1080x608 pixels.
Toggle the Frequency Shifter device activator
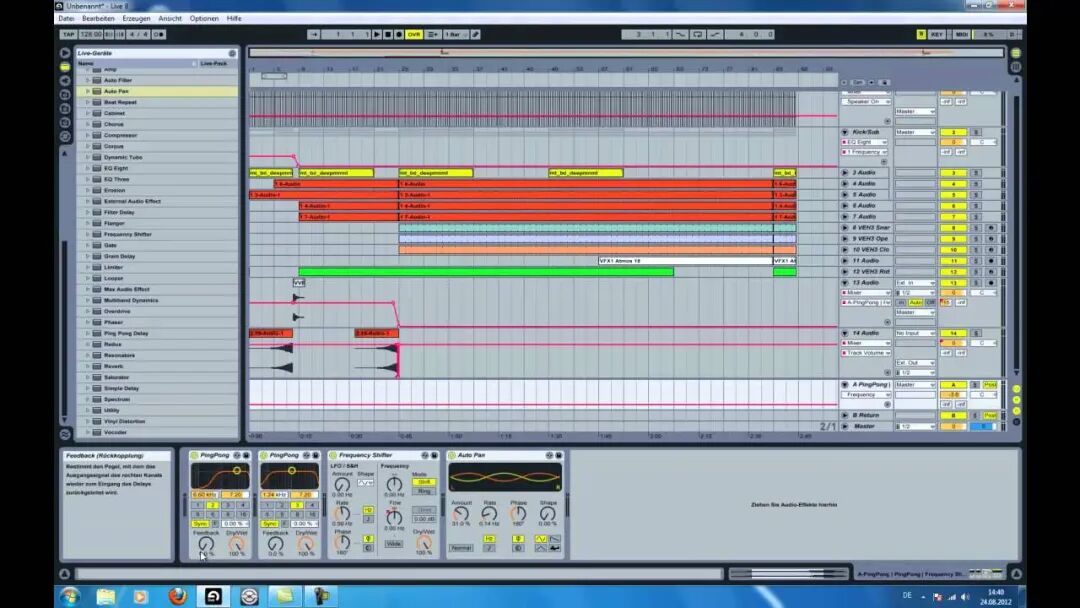coord(333,455)
